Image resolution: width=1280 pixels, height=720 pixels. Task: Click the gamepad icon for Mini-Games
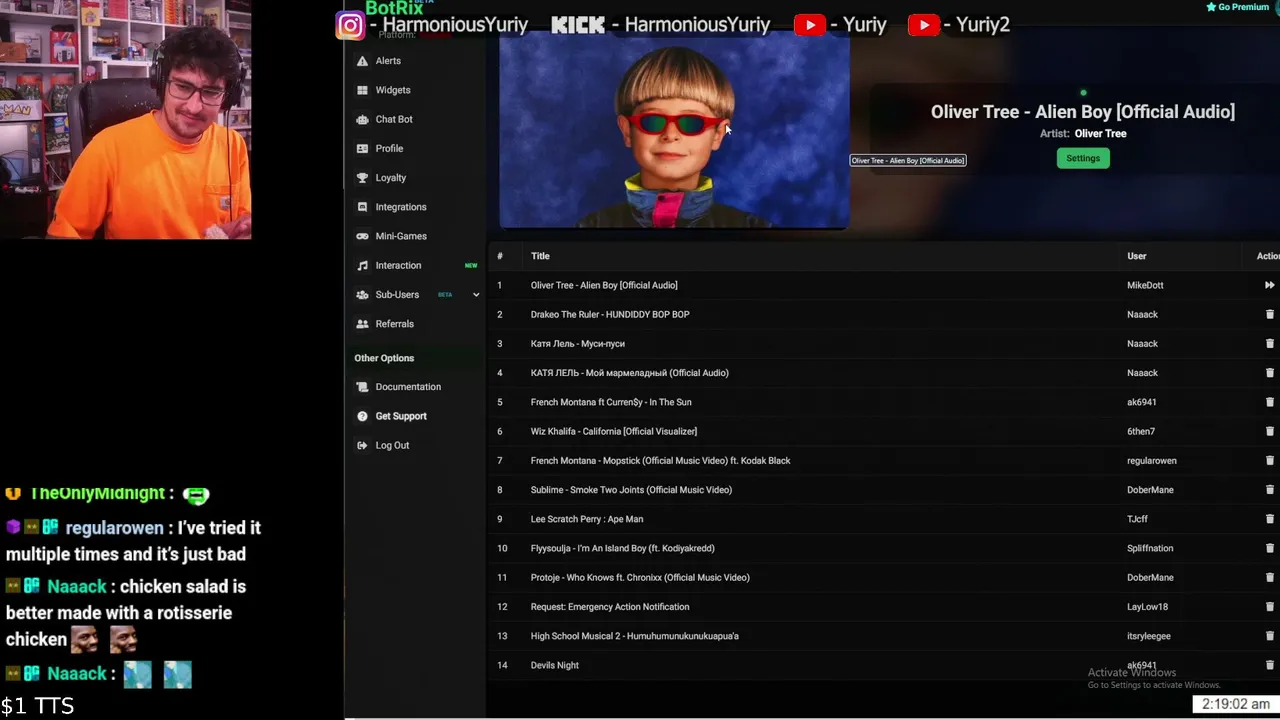(x=362, y=236)
